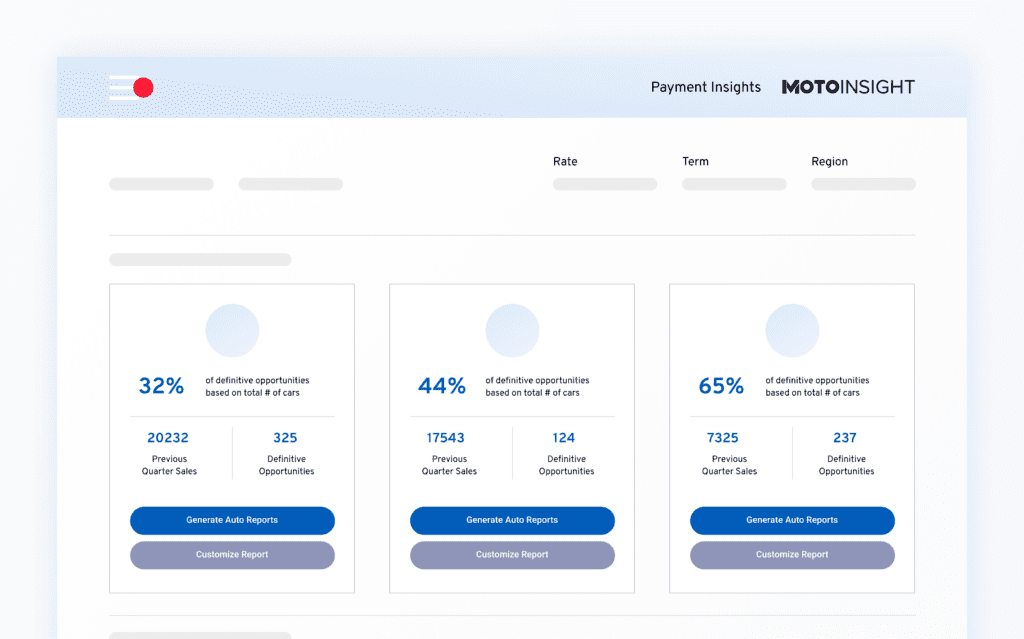Toggle the Previous Quarter Sales value 17543

point(448,437)
